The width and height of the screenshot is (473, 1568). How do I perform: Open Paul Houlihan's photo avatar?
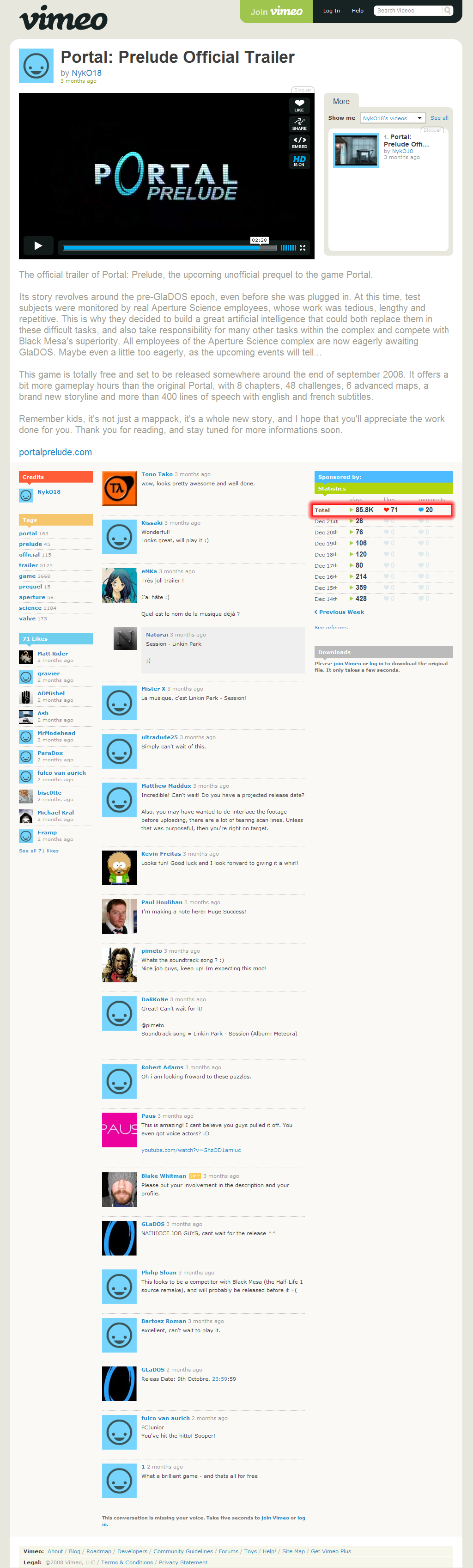click(119, 917)
